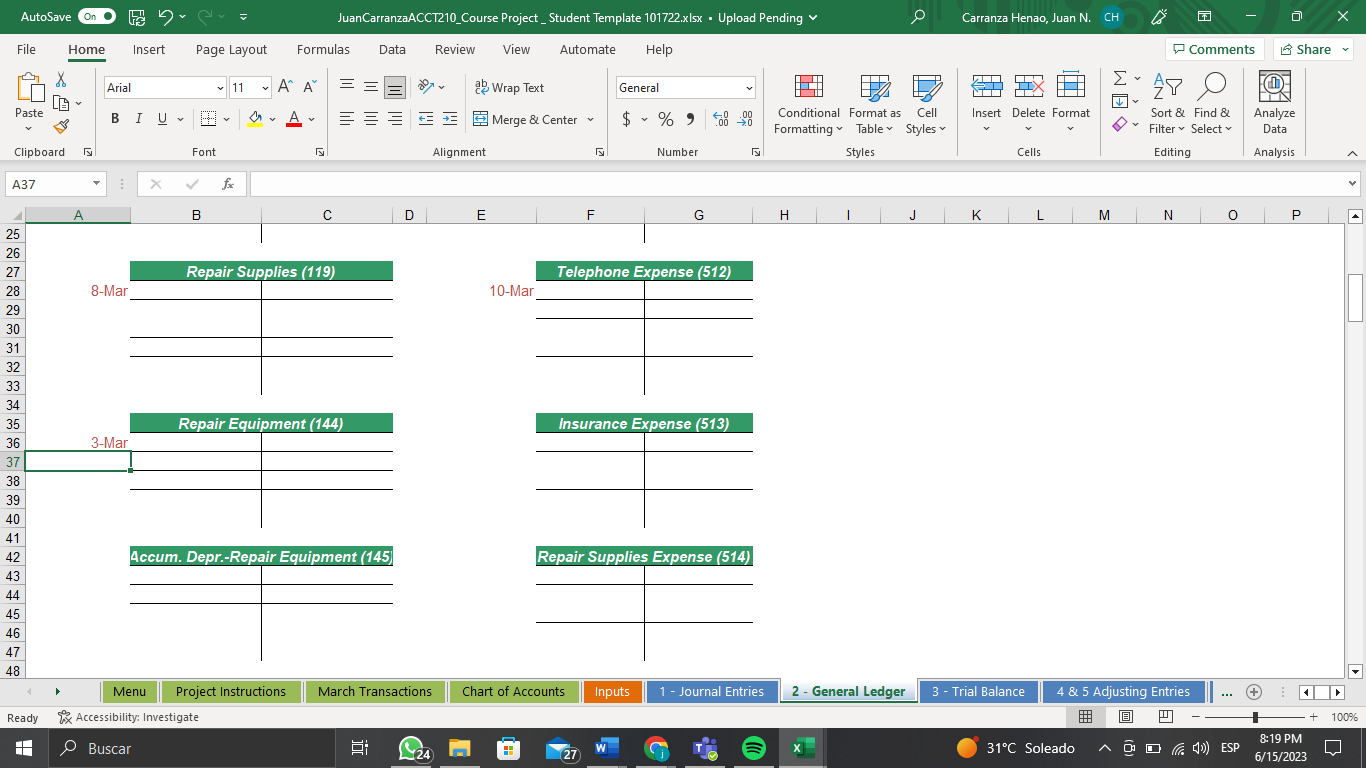Viewport: 1366px width, 768px height.
Task: Click the Comments button
Action: (x=1215, y=49)
